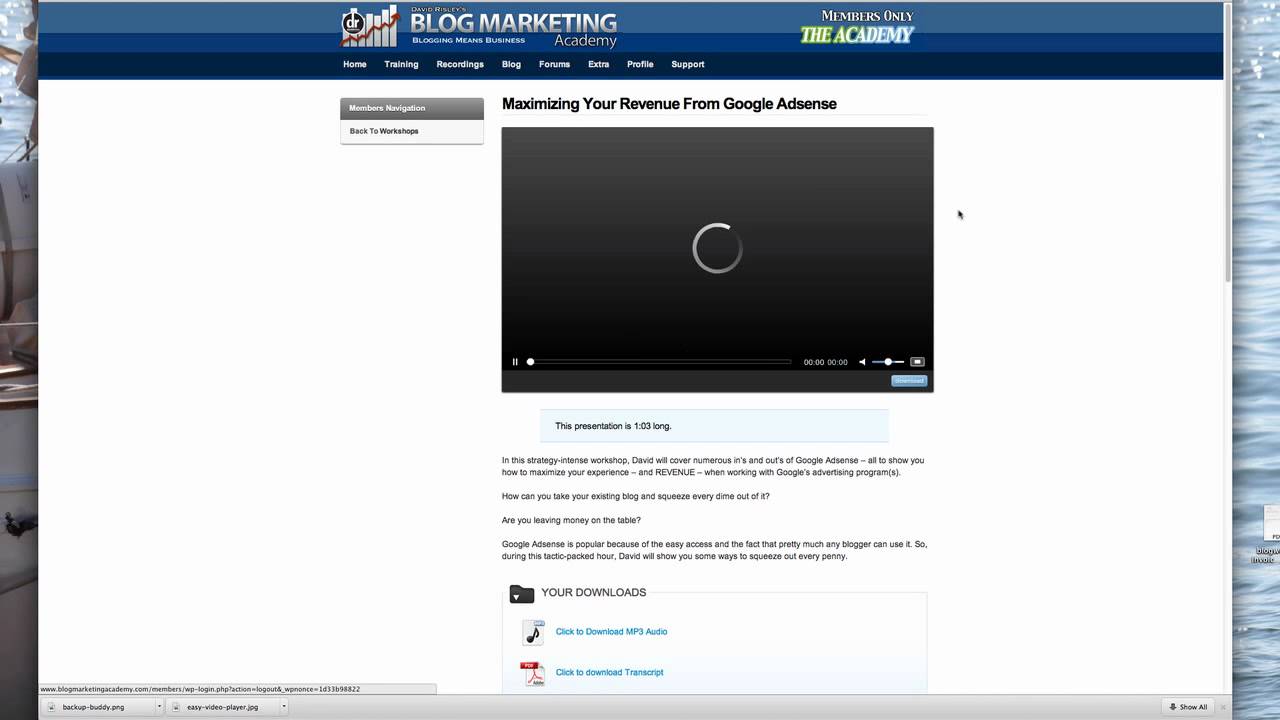Click the Your Downloads folder icon
Image resolution: width=1280 pixels, height=720 pixels.
tap(521, 594)
